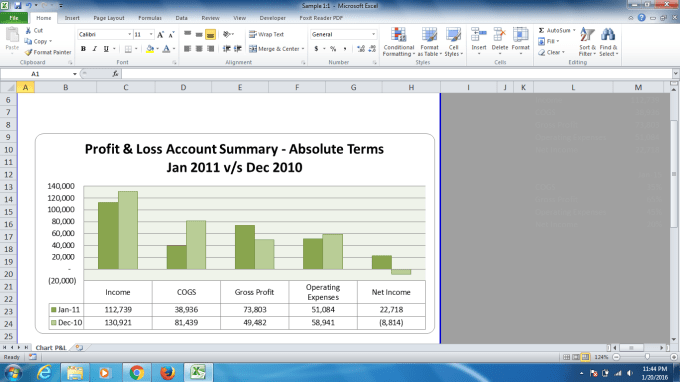Screen dimensions: 680x382
Task: Toggle Center horizontal alignment
Action: click(199, 49)
